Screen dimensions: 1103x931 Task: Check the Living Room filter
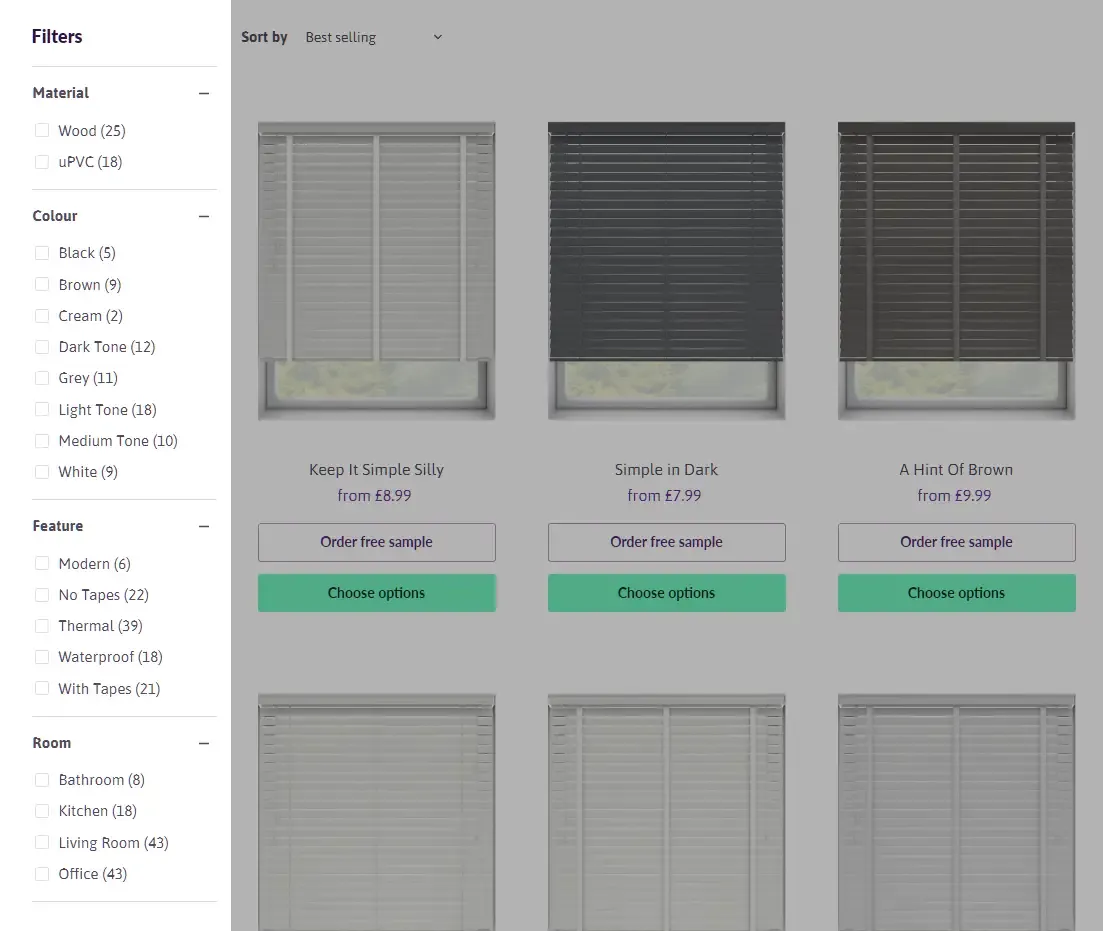pos(42,842)
